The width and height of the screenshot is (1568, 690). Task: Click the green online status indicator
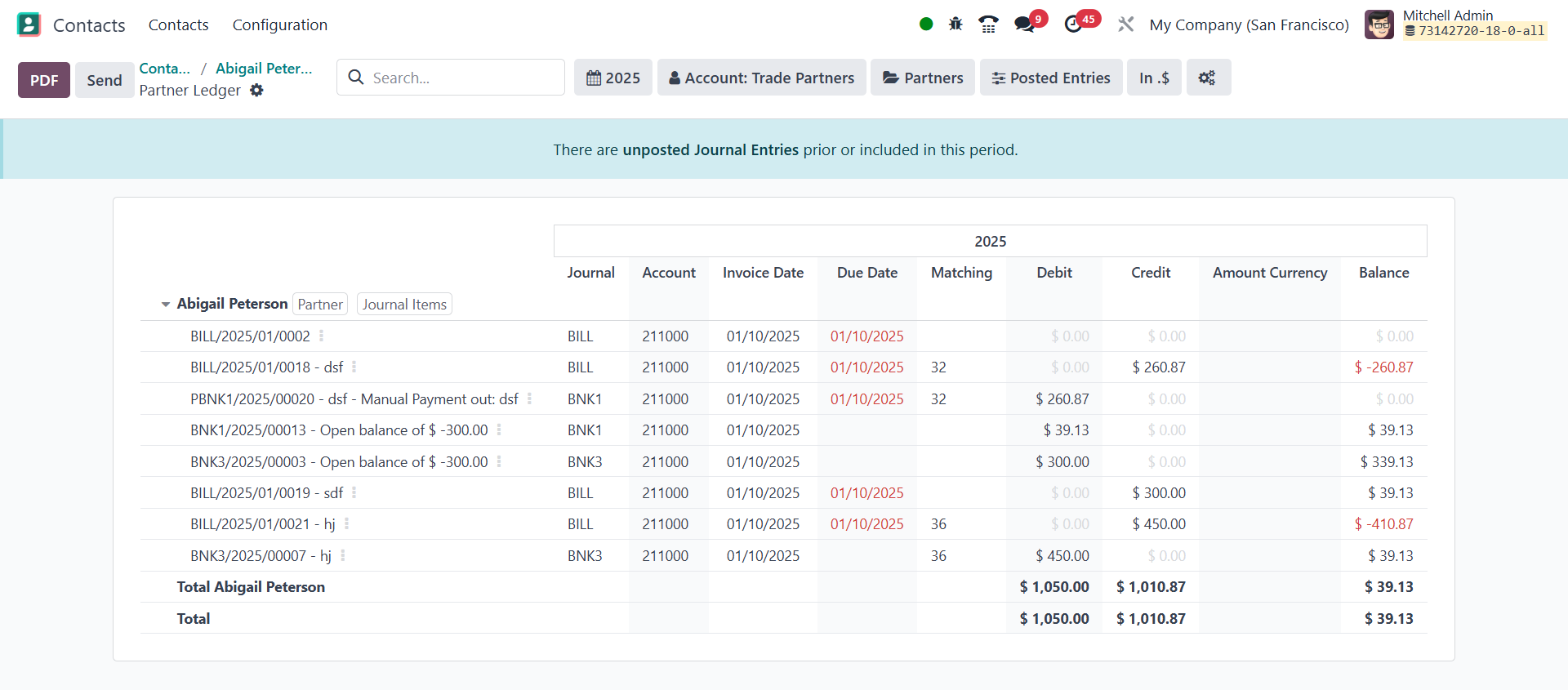click(926, 24)
